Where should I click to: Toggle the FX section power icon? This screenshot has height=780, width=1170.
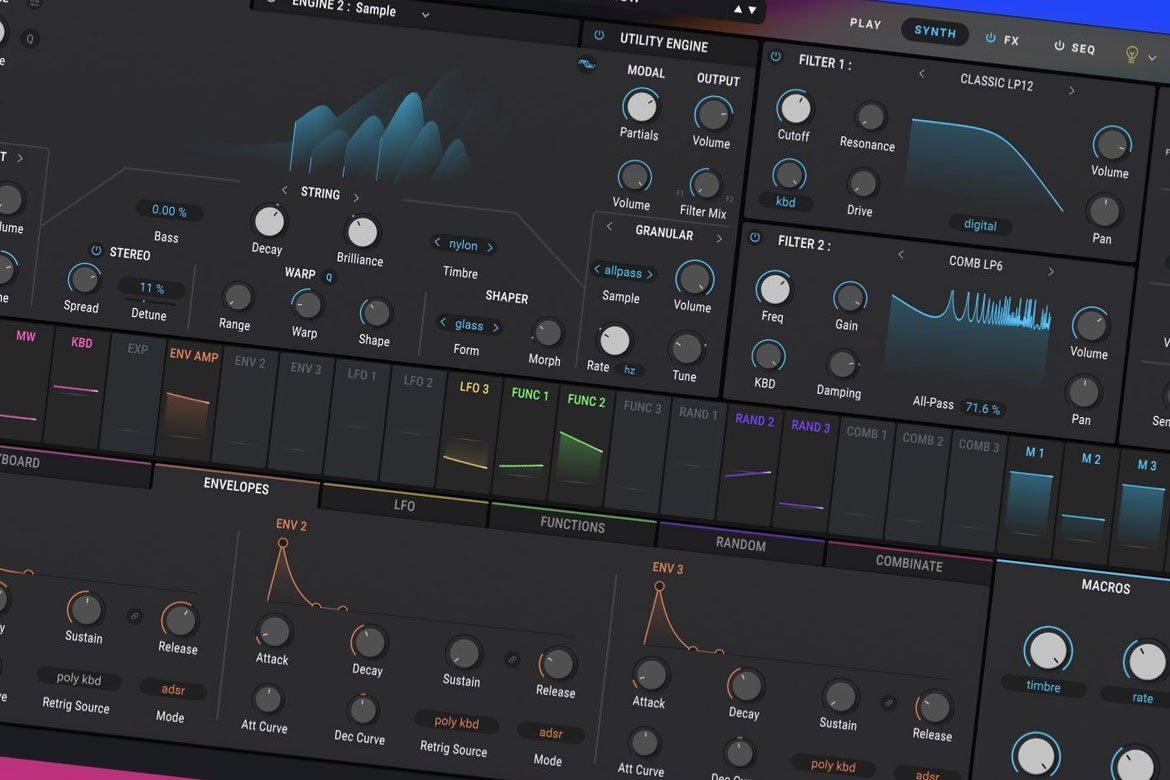point(990,40)
